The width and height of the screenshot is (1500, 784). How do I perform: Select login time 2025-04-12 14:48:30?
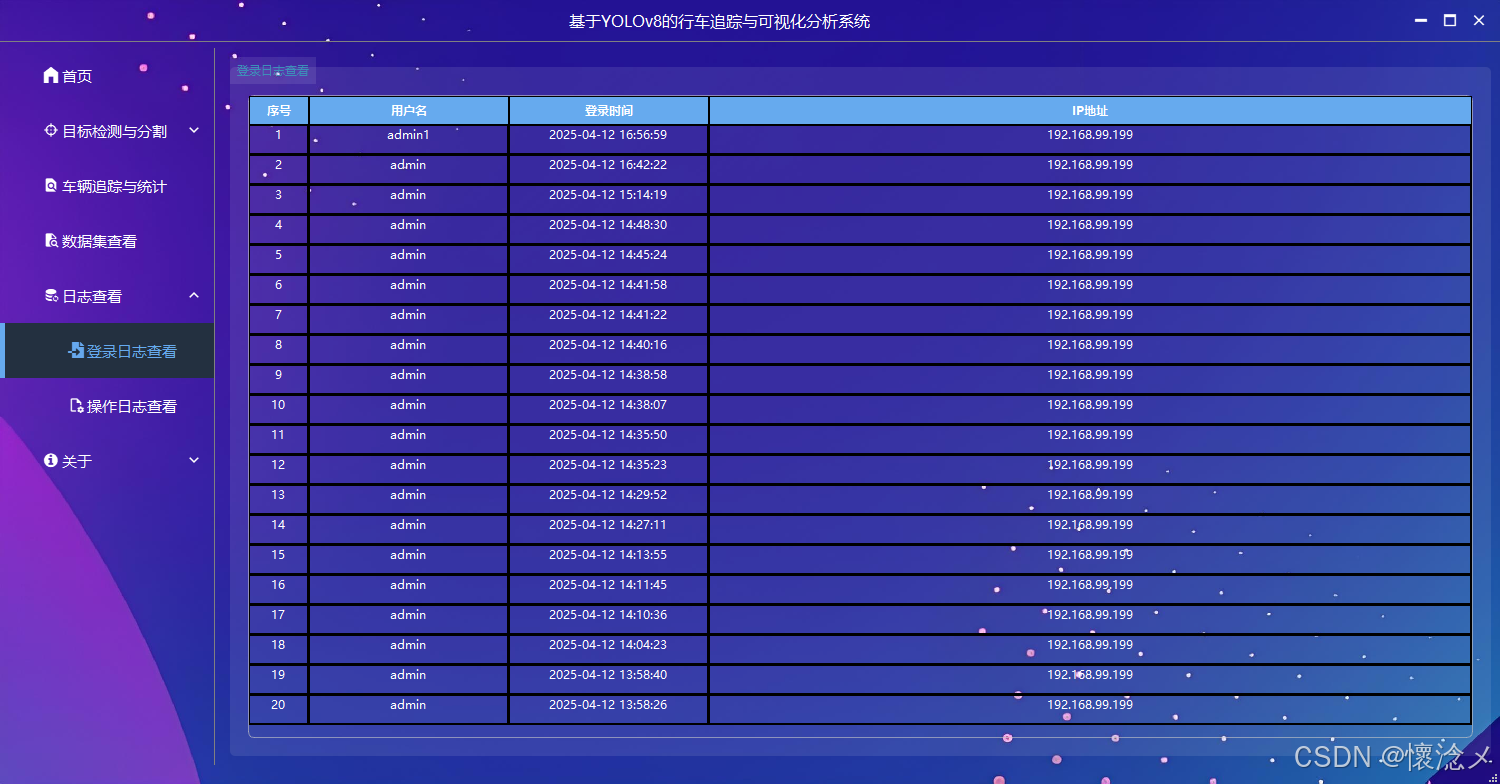click(608, 225)
